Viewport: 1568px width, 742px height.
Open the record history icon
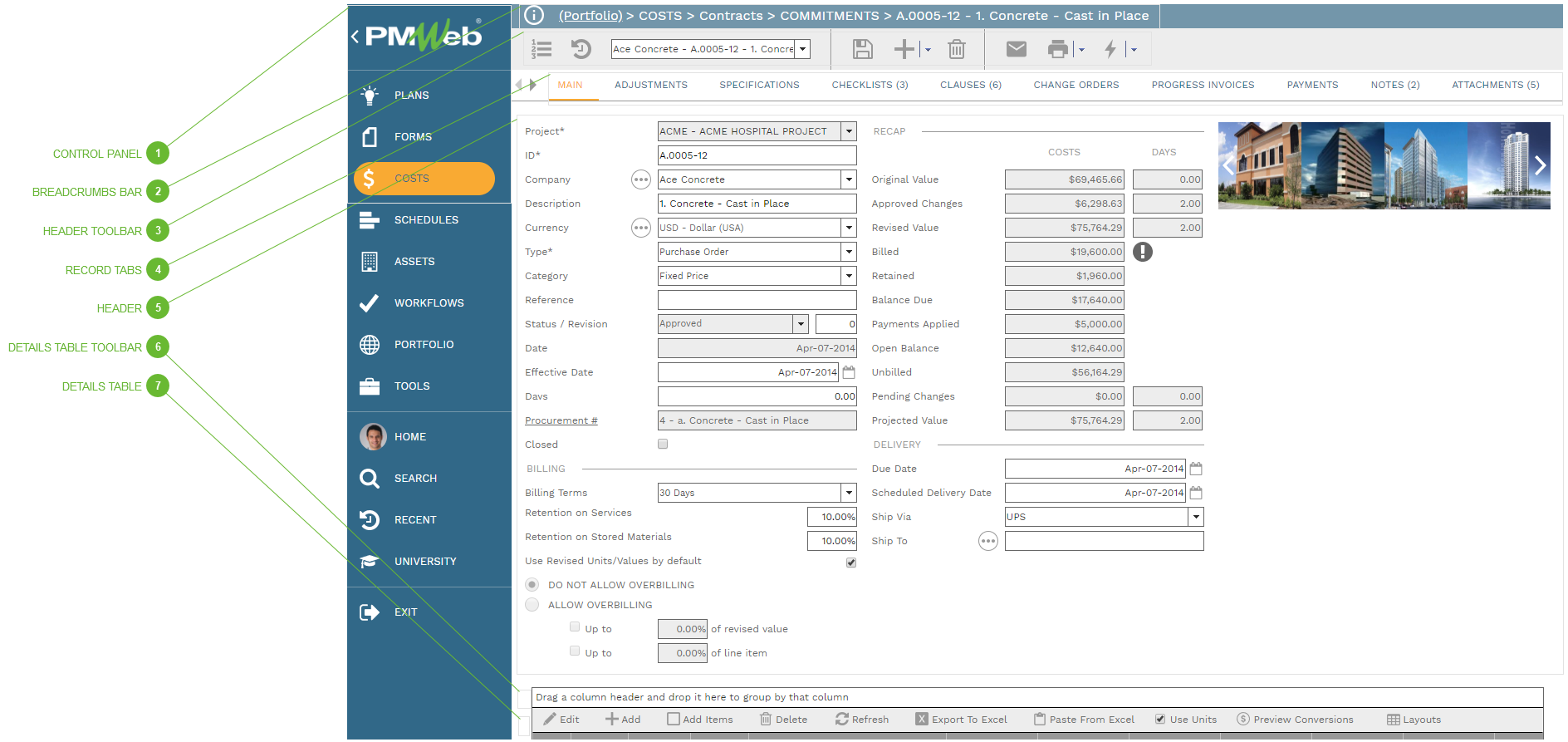point(581,49)
